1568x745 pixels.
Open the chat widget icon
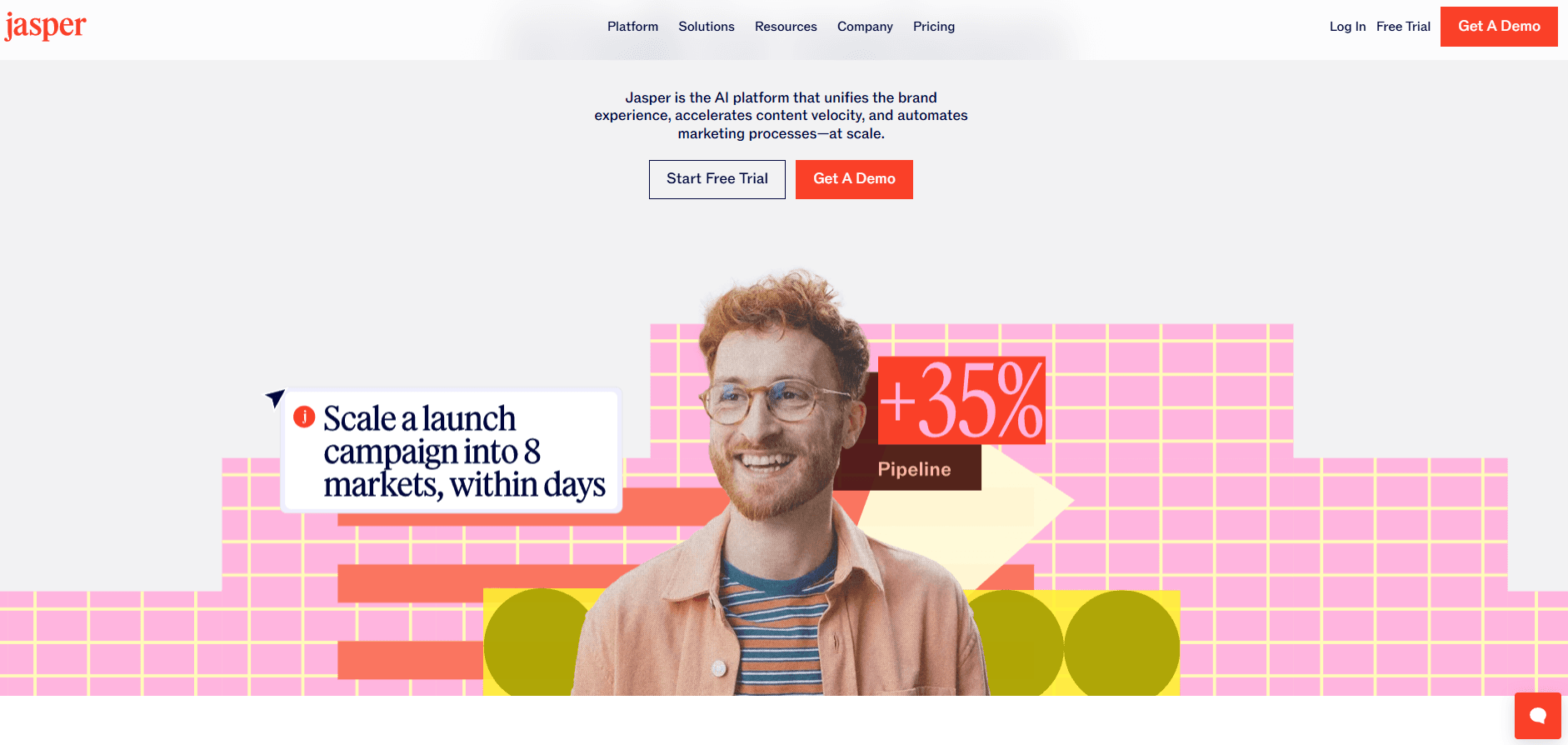point(1538,715)
